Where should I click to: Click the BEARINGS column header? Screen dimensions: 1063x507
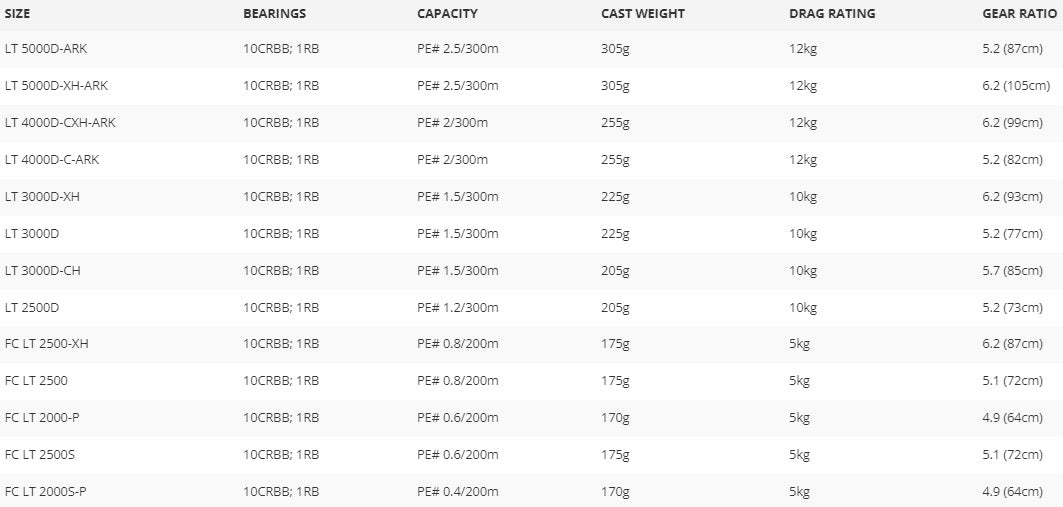[274, 14]
